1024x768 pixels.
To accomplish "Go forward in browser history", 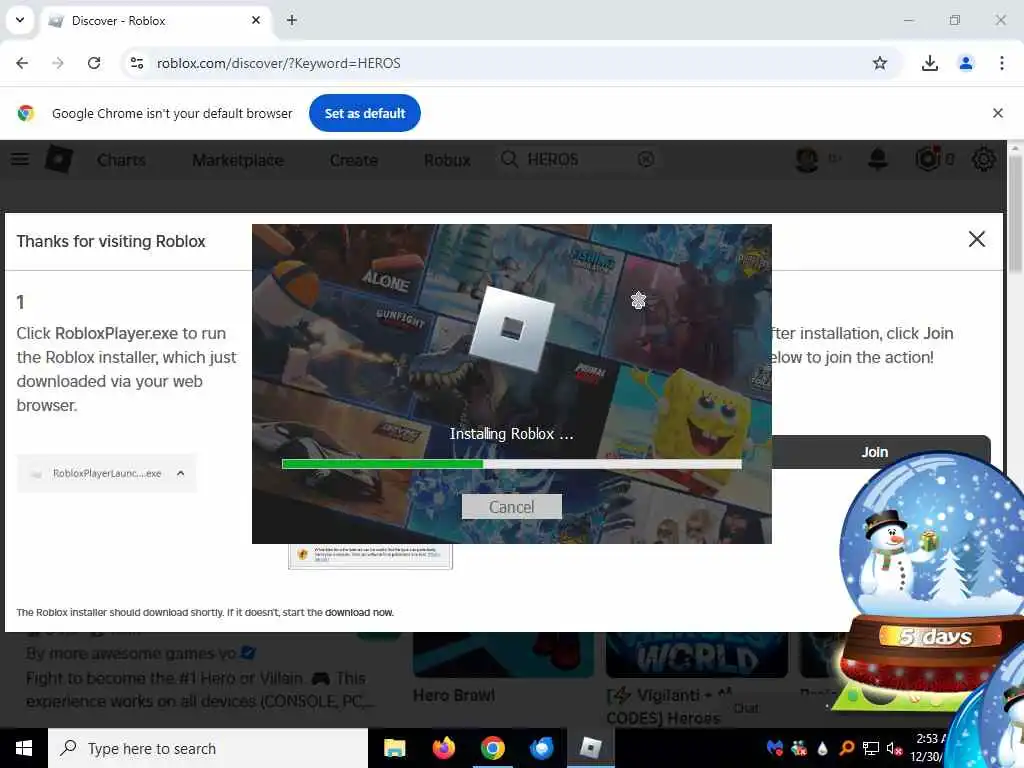I will pos(58,63).
